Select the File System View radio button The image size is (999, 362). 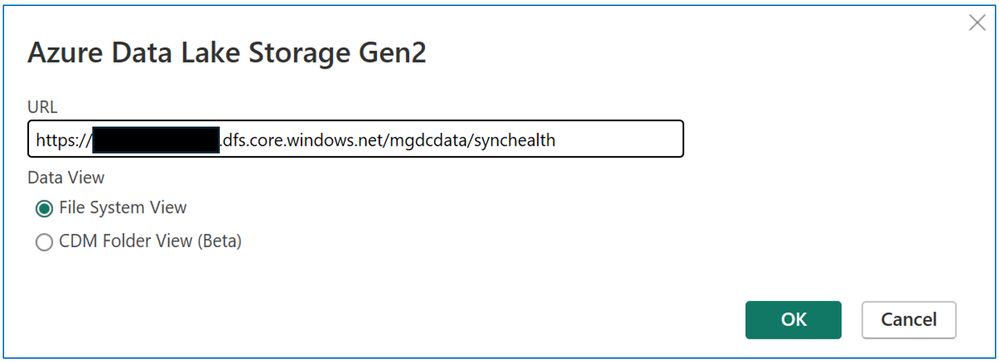pyautogui.click(x=44, y=208)
